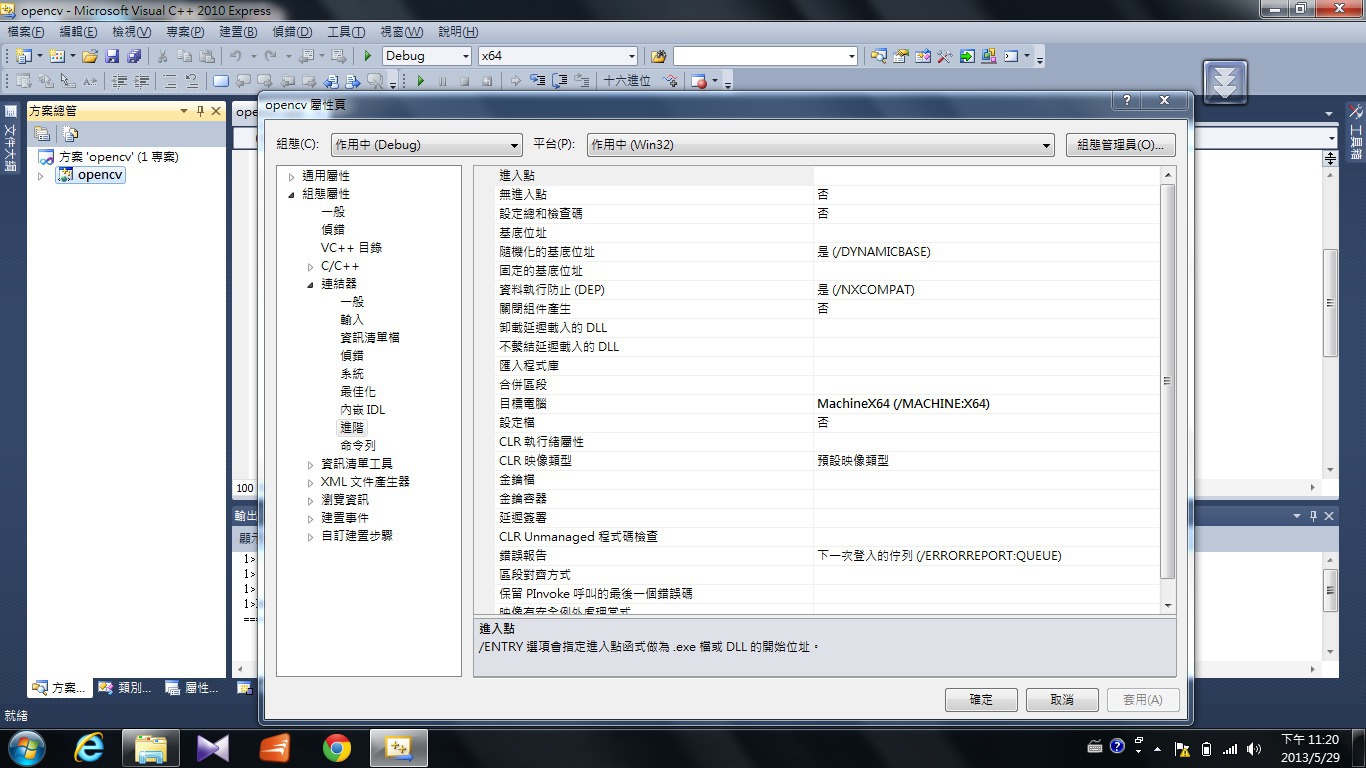
Task: Open the 編輯(E) menu
Action: pos(78,32)
